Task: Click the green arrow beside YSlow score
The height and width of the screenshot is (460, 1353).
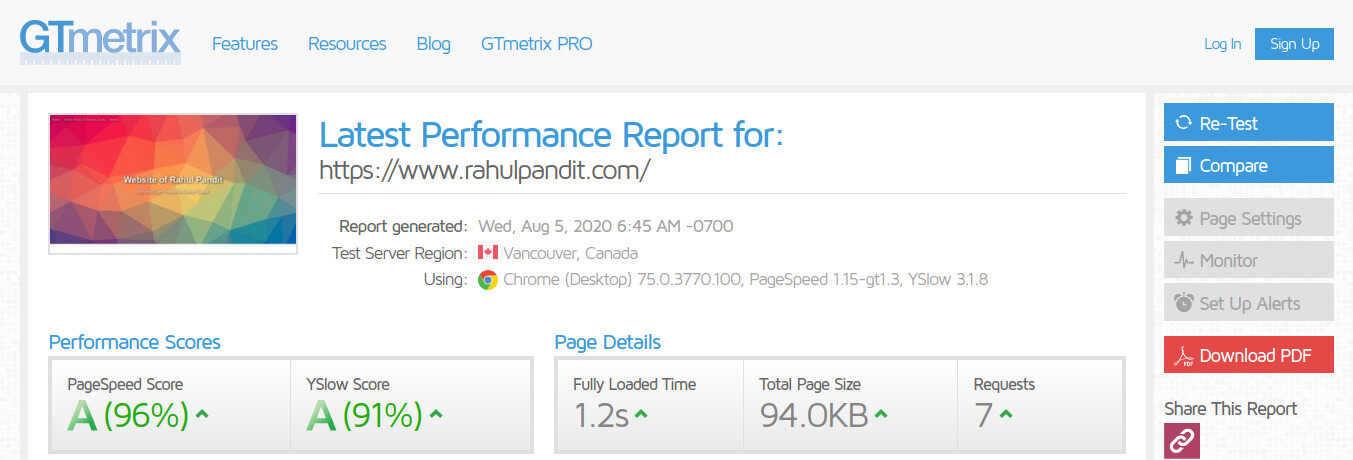Action: tap(436, 414)
